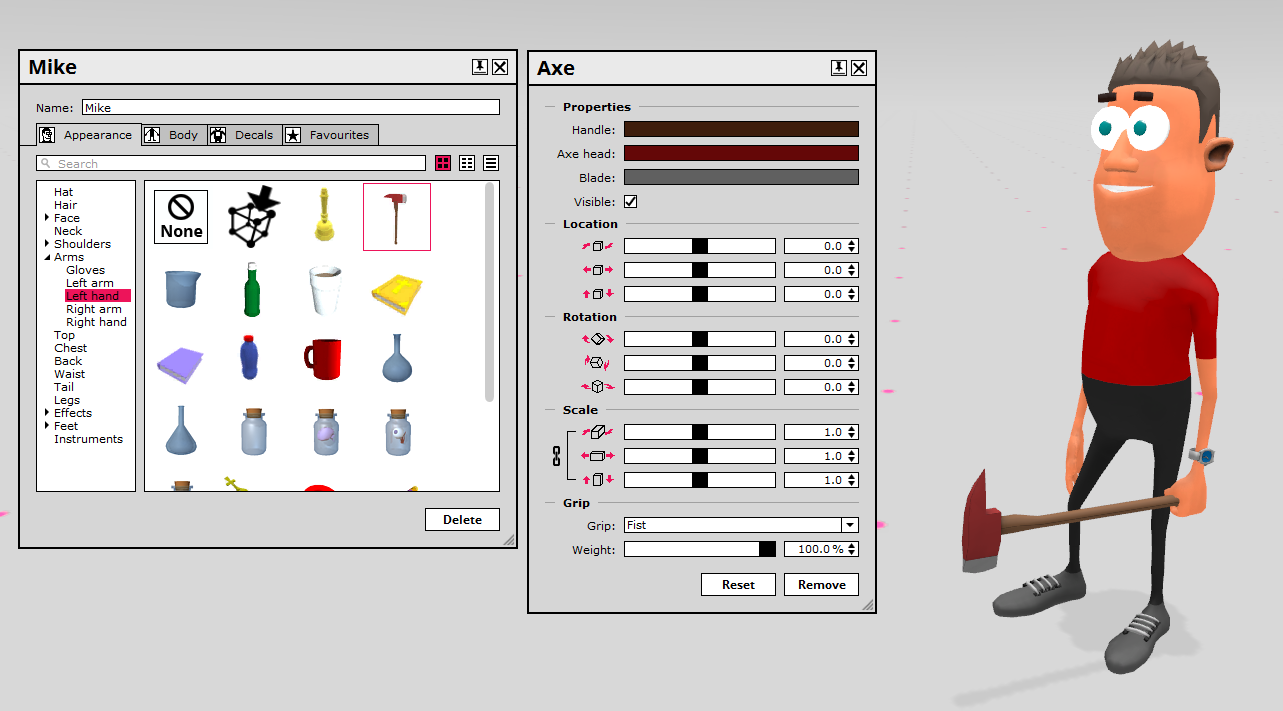Switch to small grid view icon
This screenshot has height=711, width=1283.
(467, 163)
